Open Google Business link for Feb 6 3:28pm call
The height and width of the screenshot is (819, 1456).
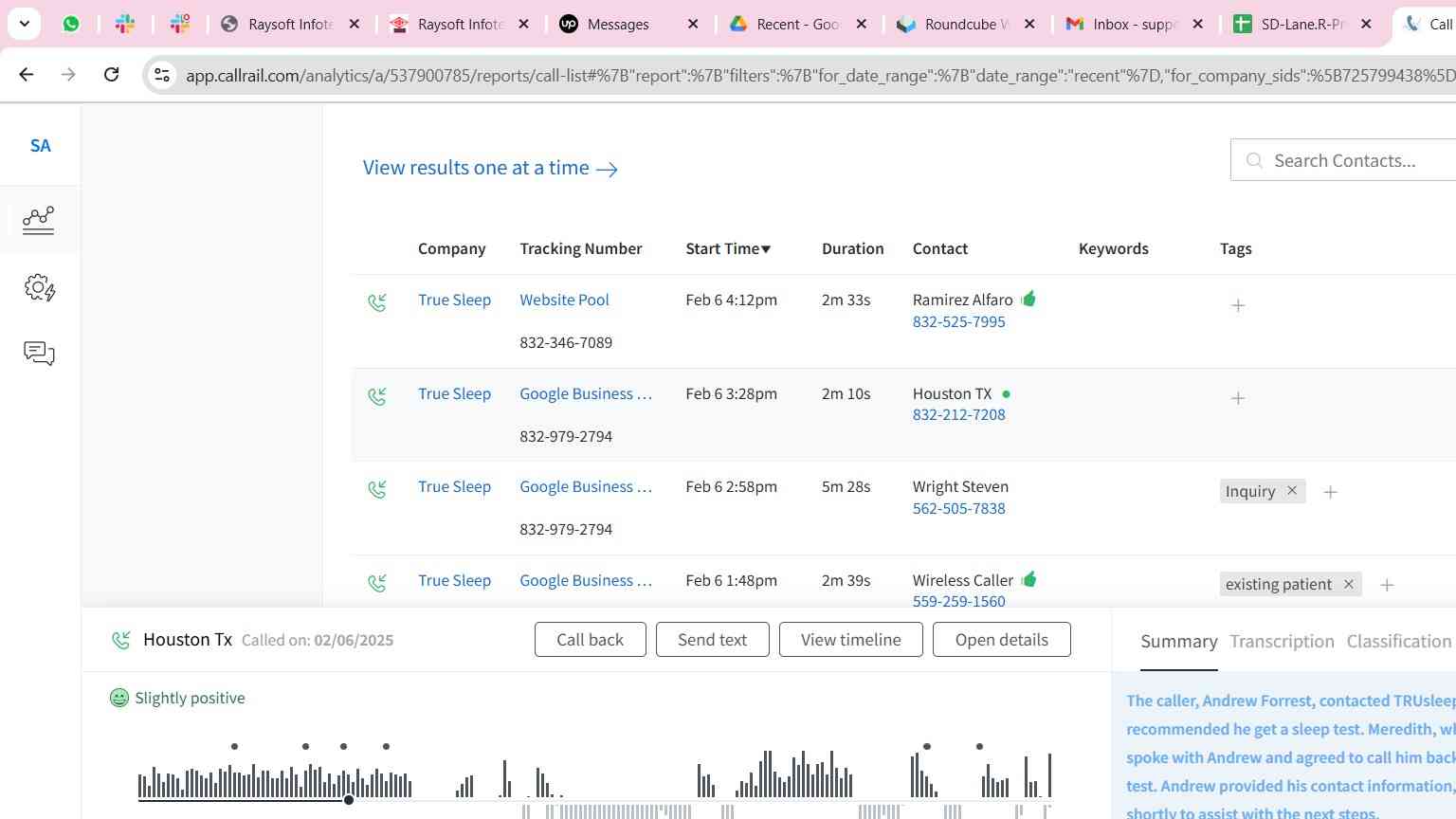(586, 393)
